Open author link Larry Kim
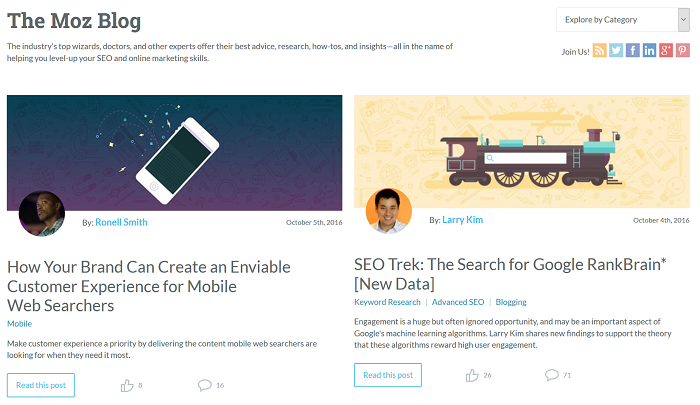This screenshot has height=405, width=700. [462, 219]
